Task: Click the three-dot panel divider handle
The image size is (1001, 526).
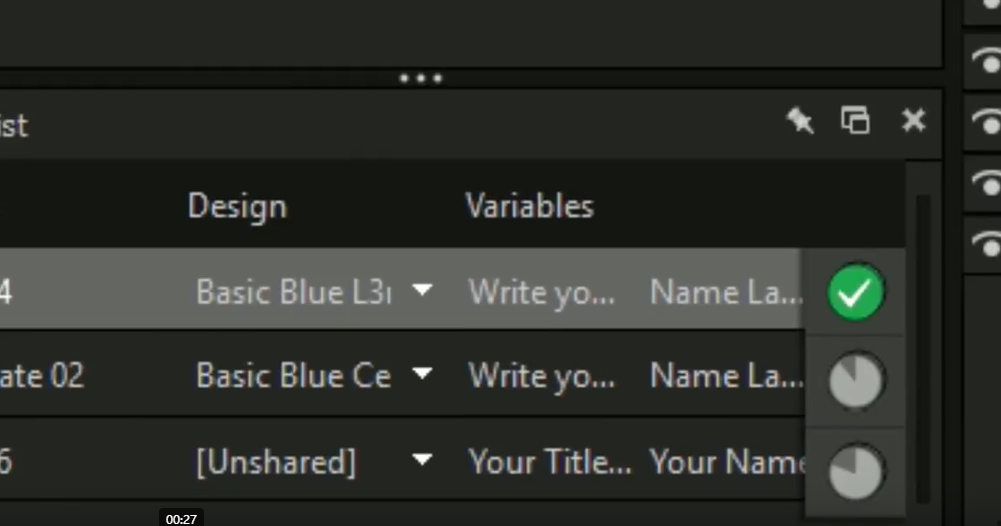Action: tap(420, 78)
